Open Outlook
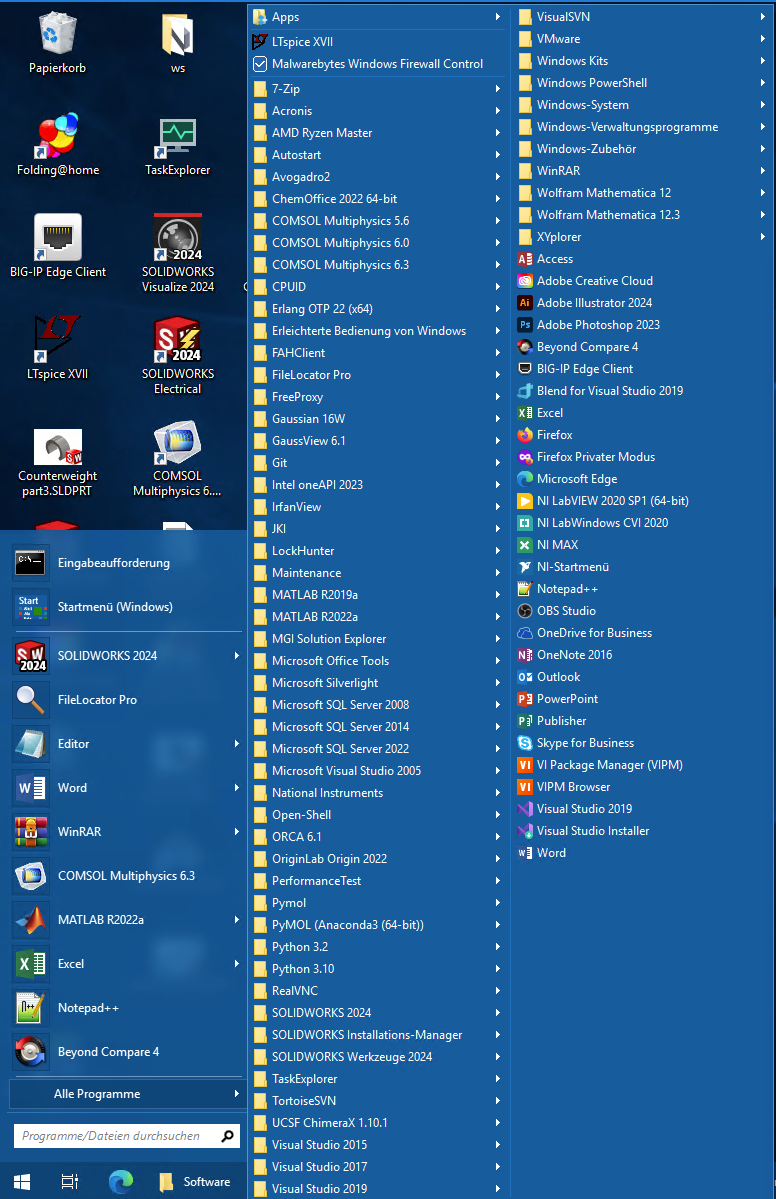Viewport: 776px width, 1199px height. (x=558, y=677)
